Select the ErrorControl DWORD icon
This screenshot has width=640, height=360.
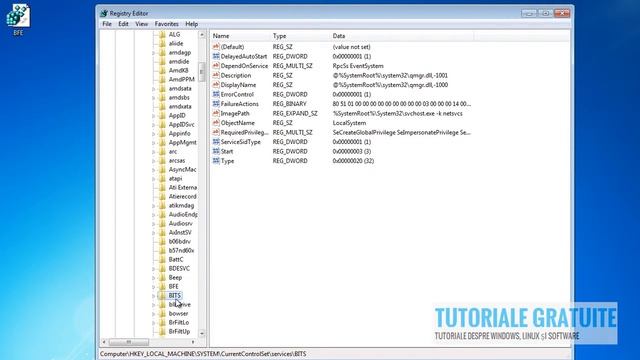[216, 94]
